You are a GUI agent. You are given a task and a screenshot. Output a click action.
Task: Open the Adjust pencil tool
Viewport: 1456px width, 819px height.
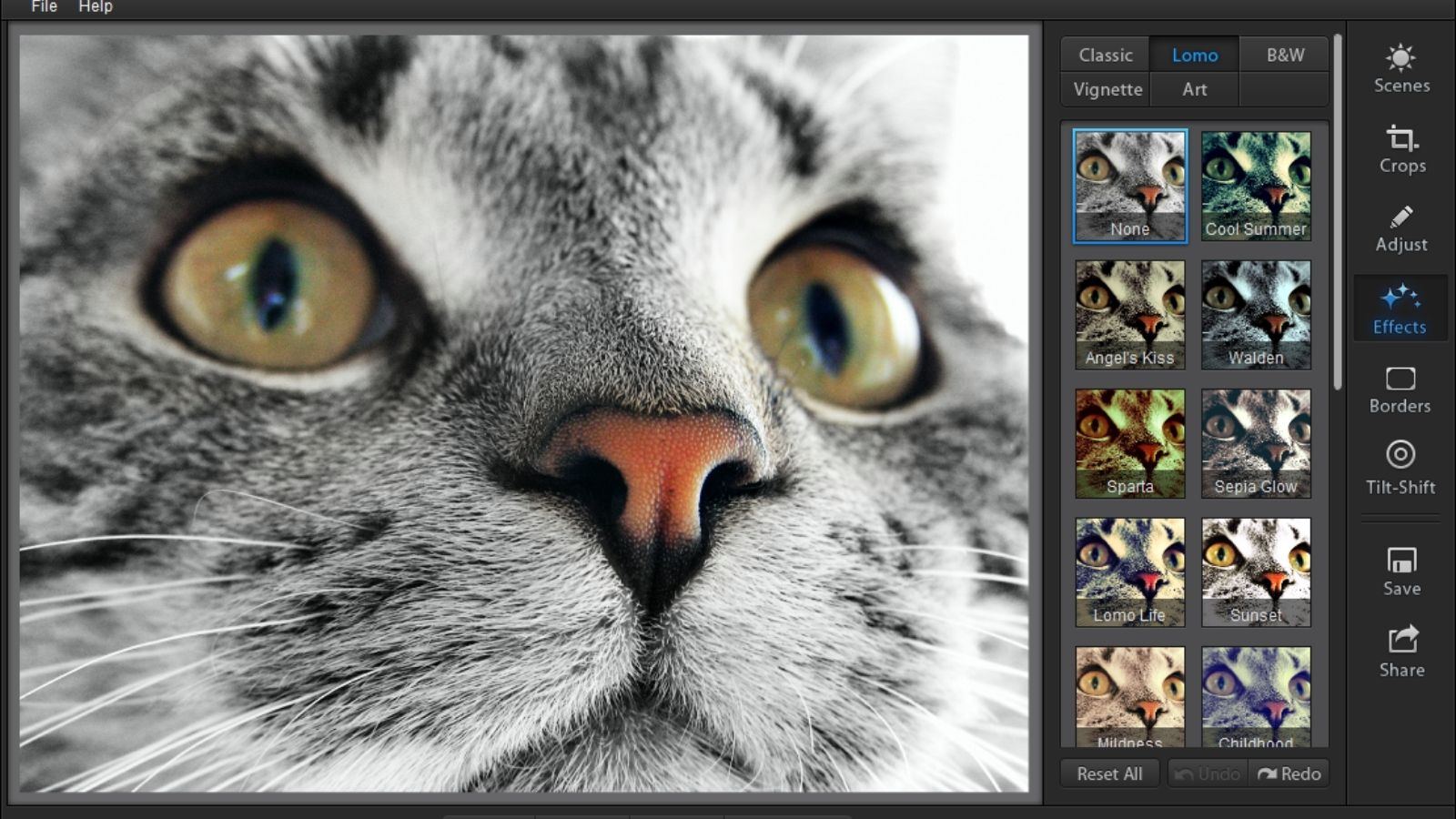1400,228
